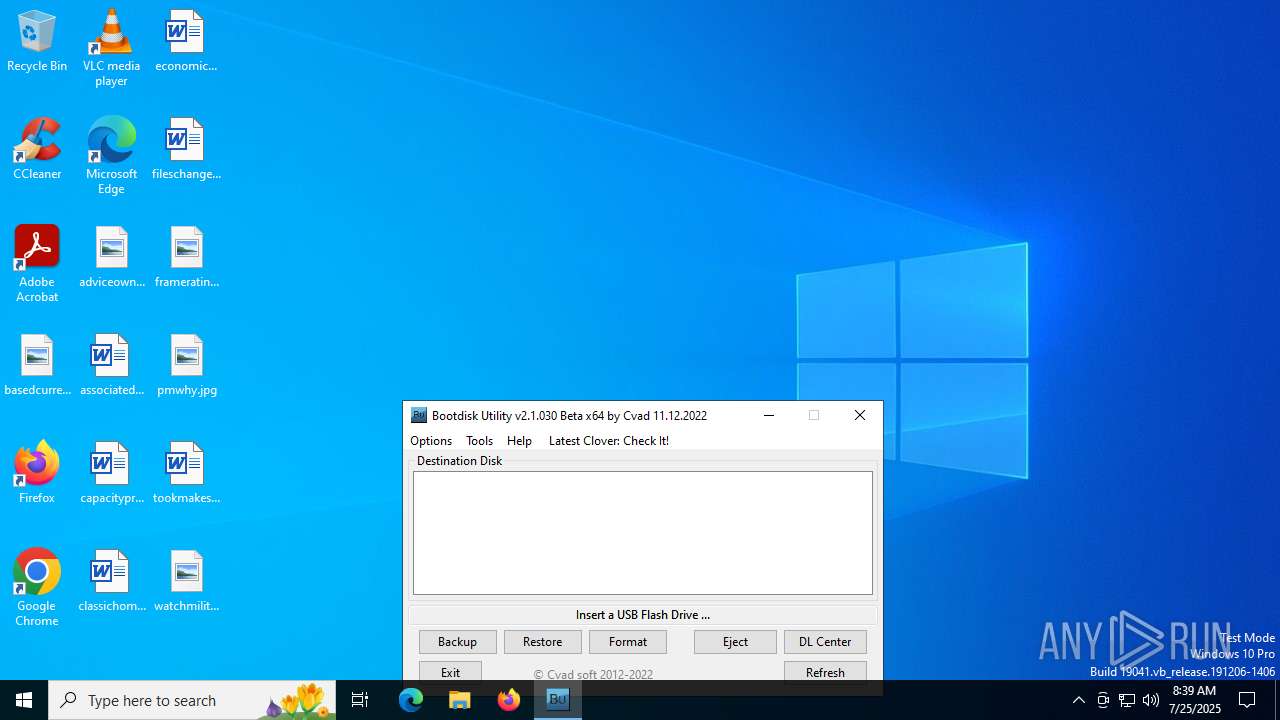Select the Microsoft Edge desktop shortcut
Screen dimensions: 1280x720
[x=111, y=155]
